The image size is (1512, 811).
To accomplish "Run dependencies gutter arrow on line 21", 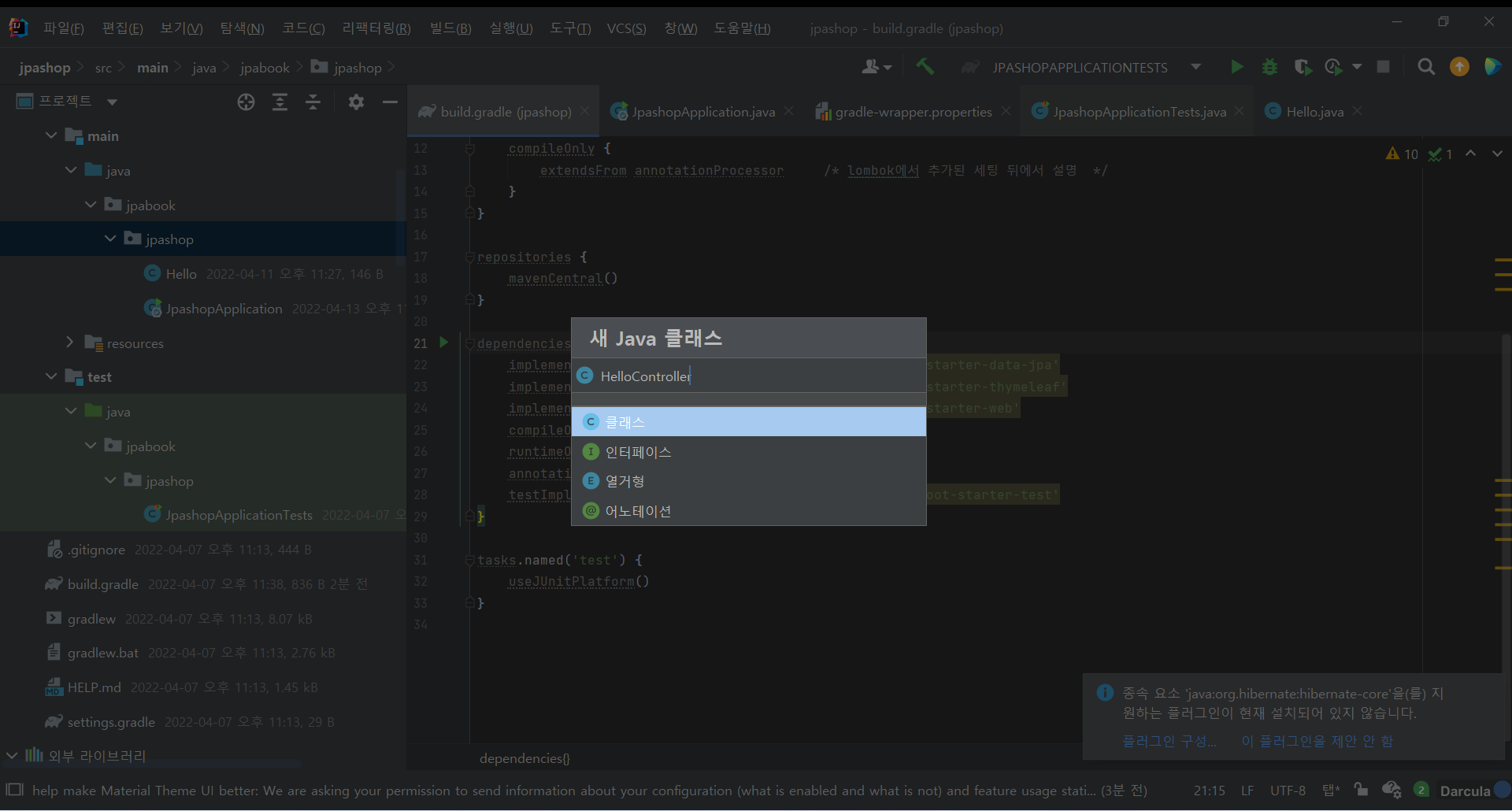I will click(443, 343).
